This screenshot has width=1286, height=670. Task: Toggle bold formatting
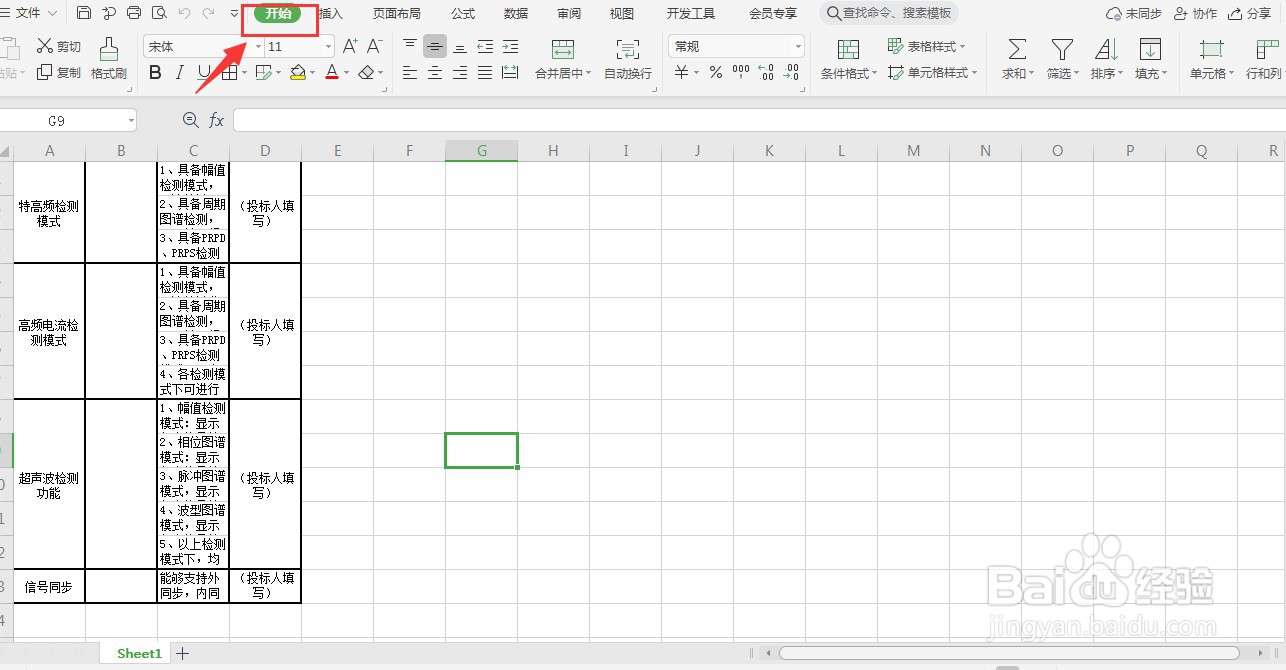point(155,72)
